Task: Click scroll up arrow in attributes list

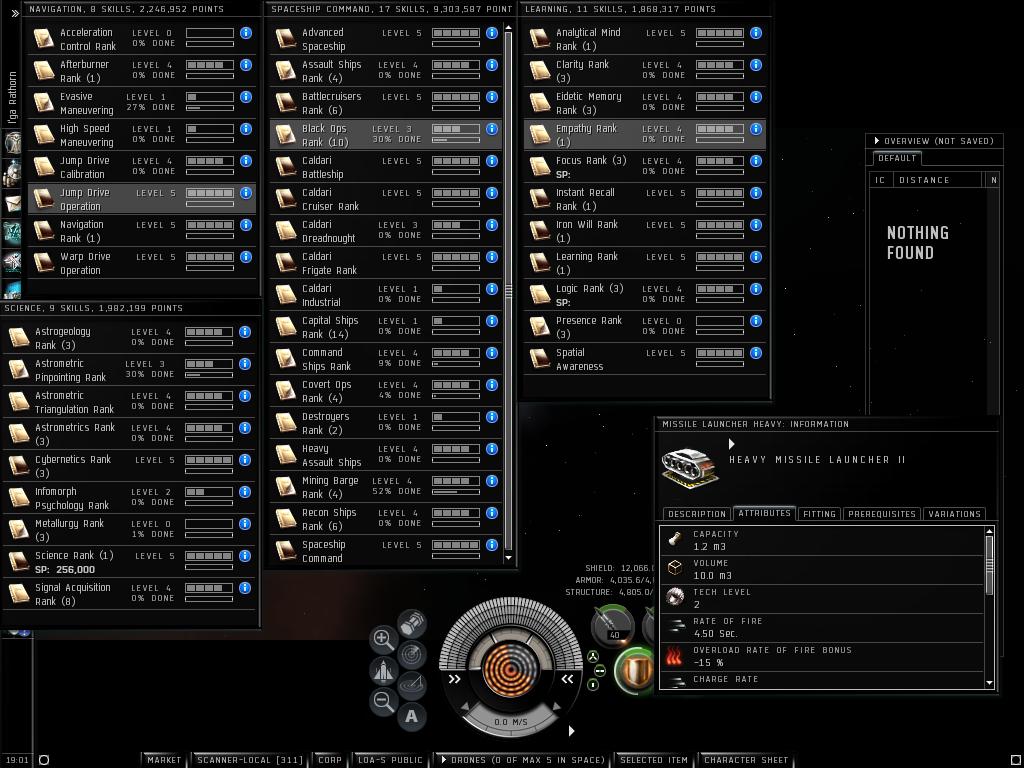Action: 989,531
